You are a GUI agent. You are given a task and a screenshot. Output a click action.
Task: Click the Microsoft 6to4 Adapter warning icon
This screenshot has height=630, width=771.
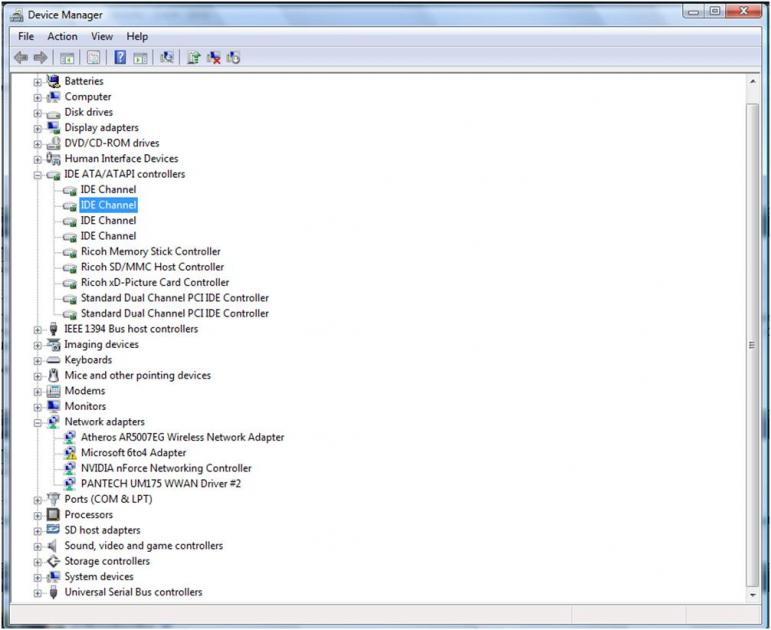click(70, 452)
